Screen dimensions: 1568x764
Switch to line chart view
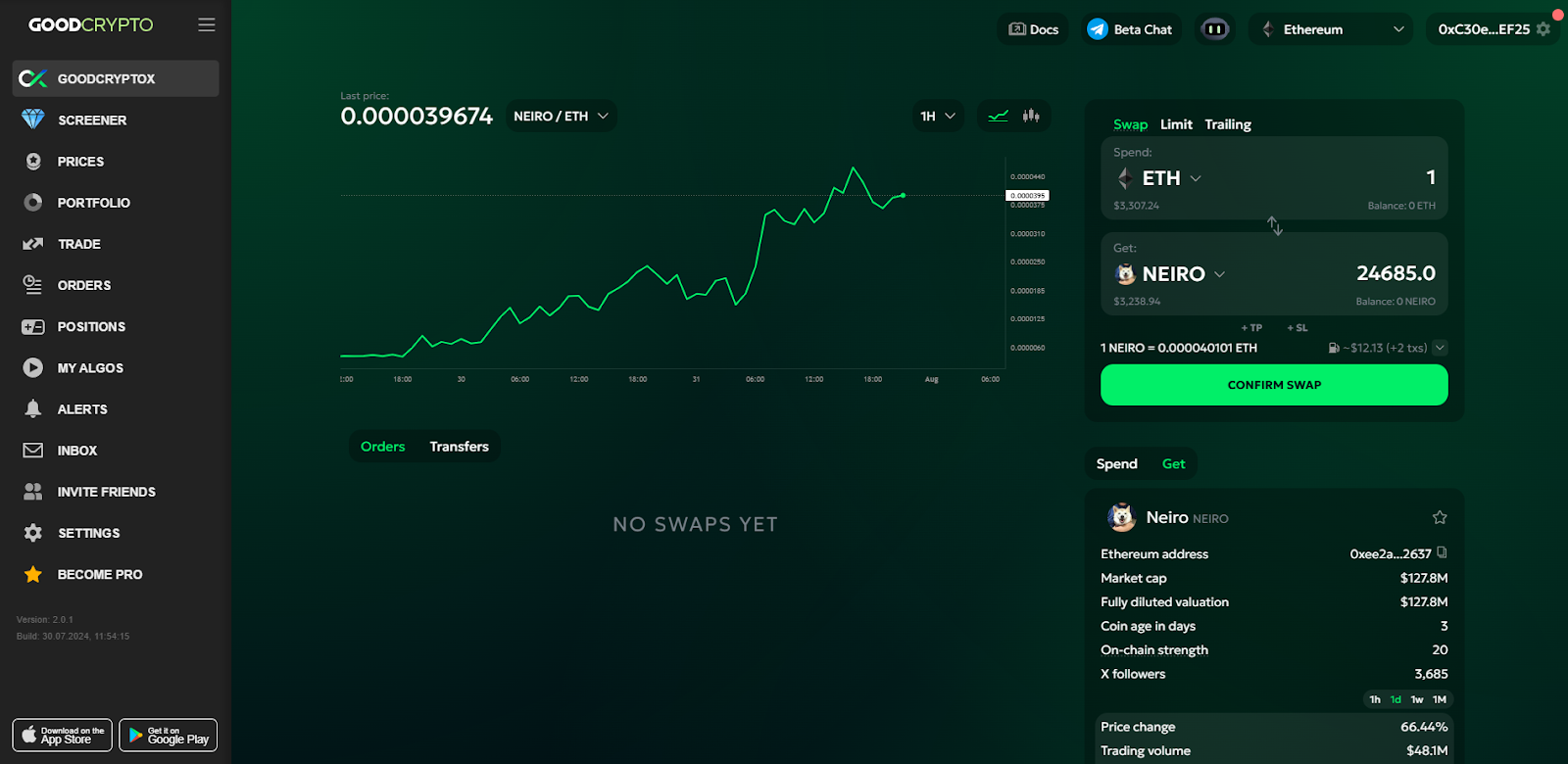(x=998, y=116)
